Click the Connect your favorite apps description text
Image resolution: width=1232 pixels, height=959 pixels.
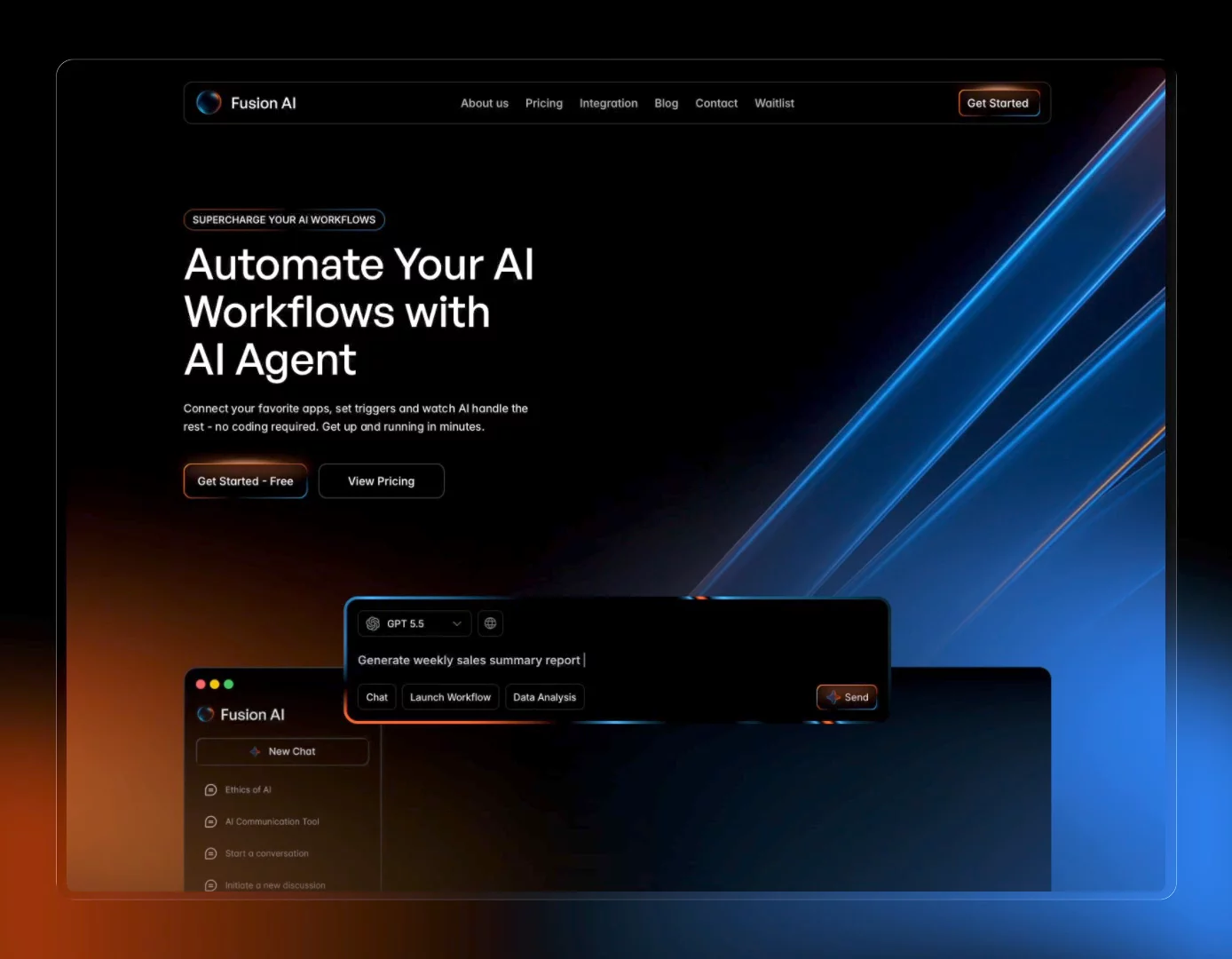click(x=355, y=417)
